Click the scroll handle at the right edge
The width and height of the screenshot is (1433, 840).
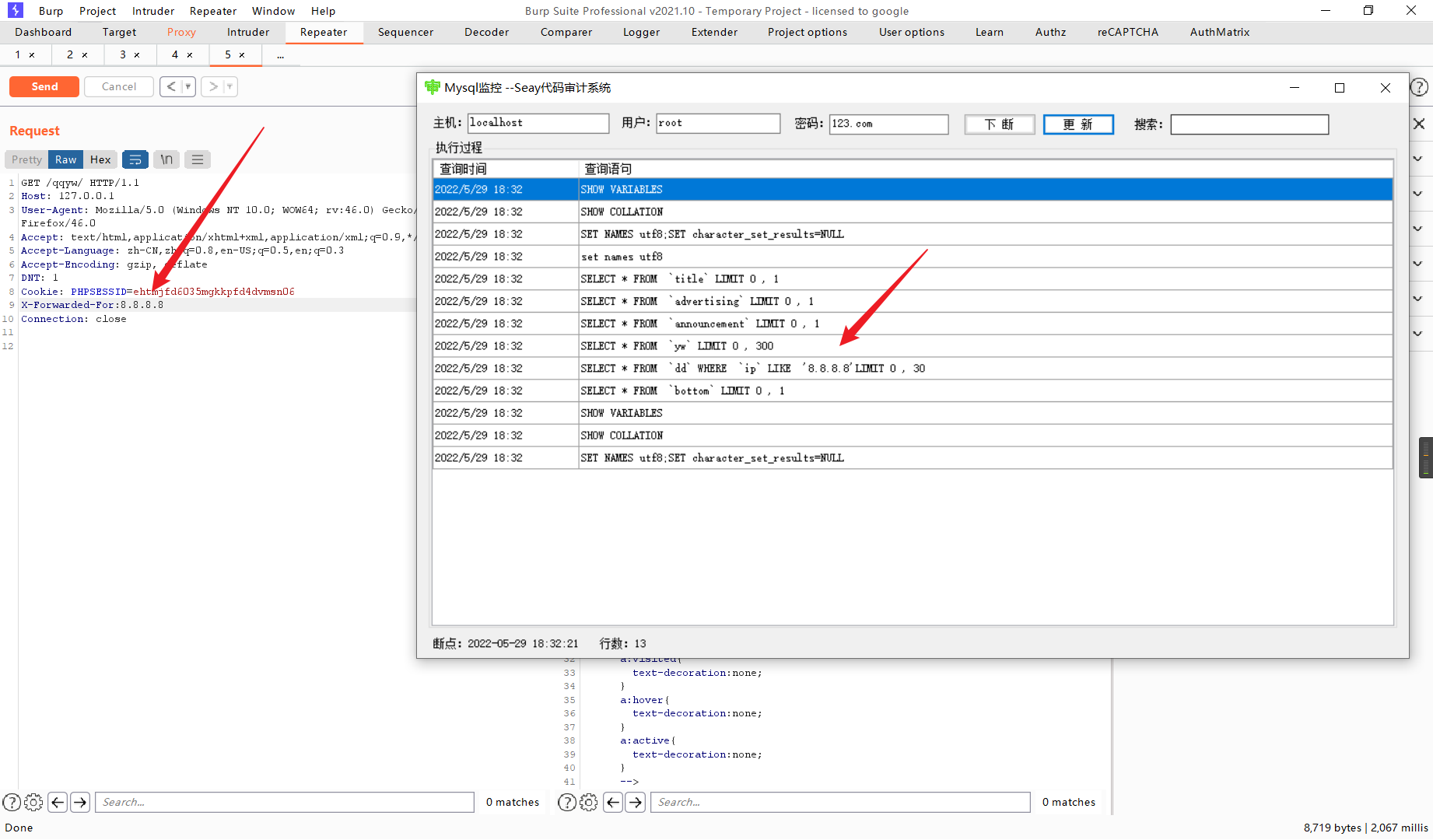(1426, 457)
